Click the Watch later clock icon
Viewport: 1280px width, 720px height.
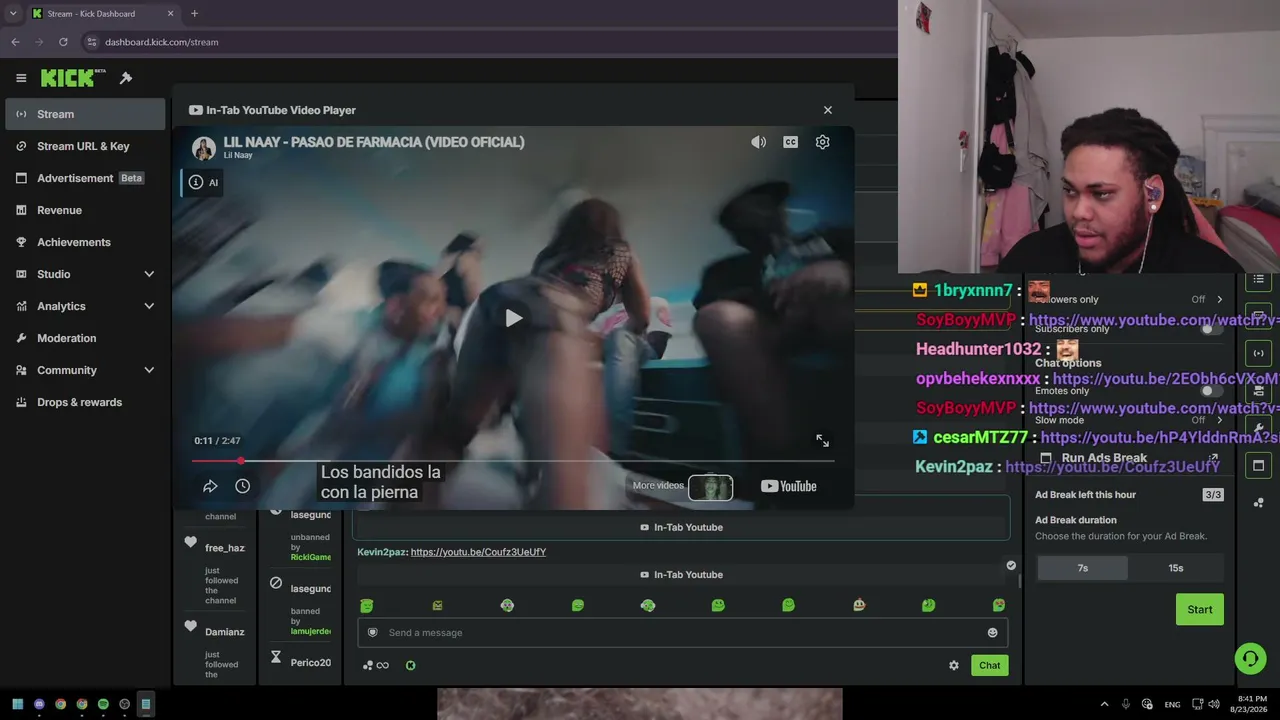pos(242,486)
